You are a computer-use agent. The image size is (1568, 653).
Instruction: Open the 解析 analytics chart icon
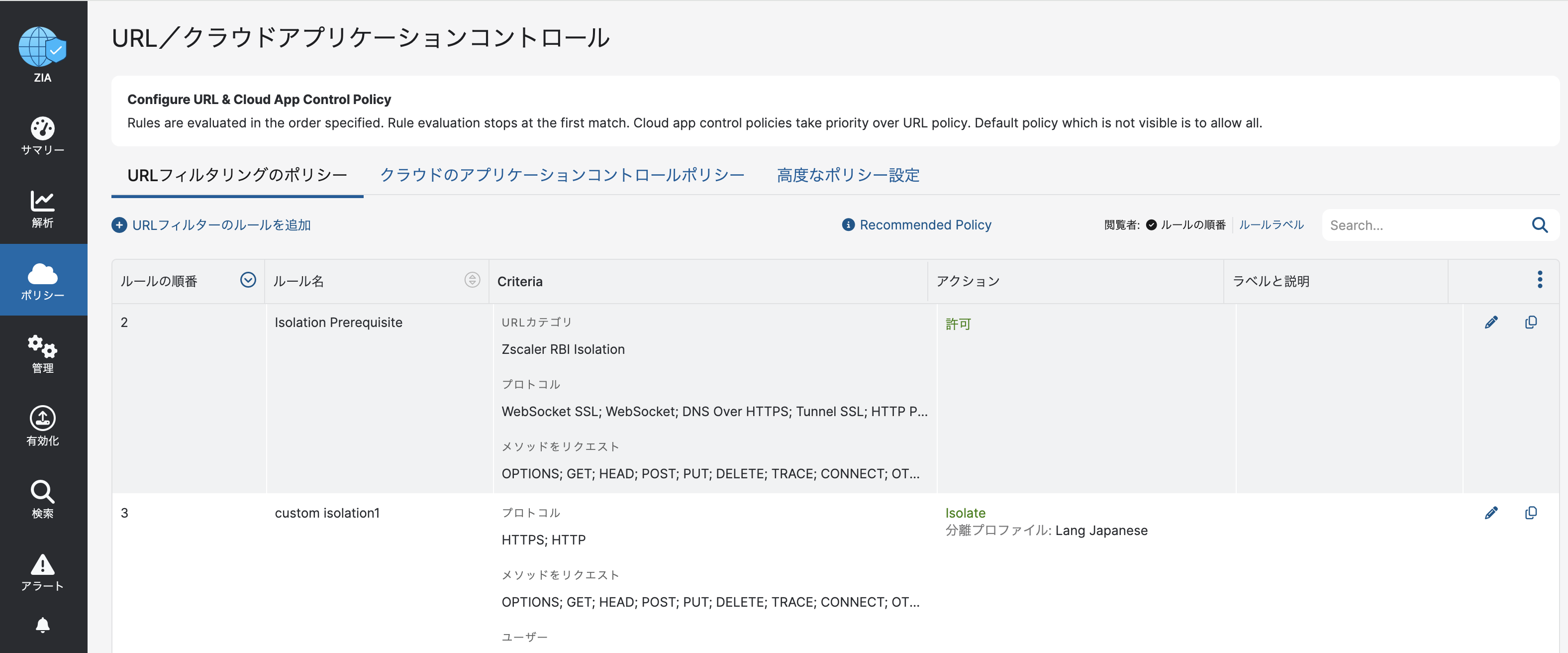(x=42, y=201)
